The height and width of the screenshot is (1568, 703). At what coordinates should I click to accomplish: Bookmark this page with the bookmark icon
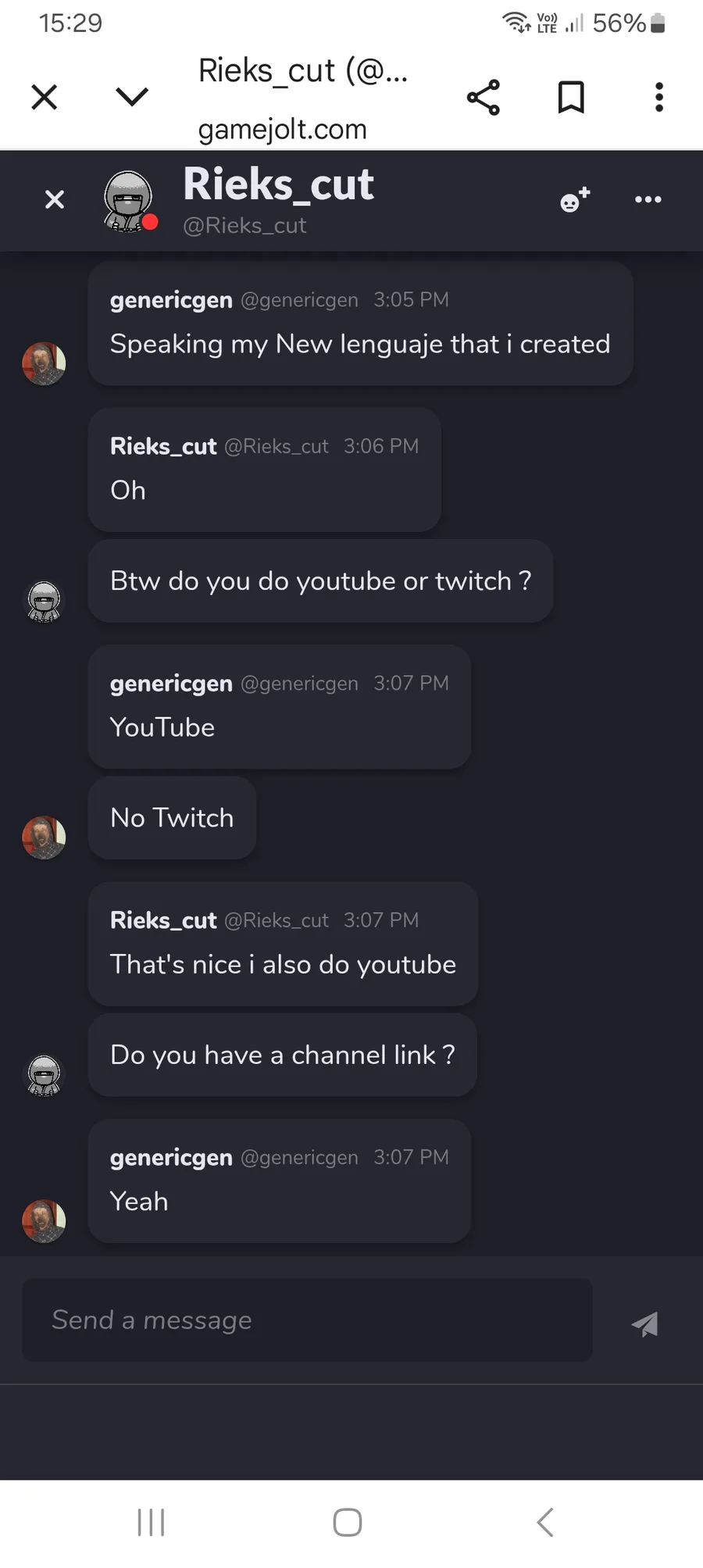[x=571, y=98]
